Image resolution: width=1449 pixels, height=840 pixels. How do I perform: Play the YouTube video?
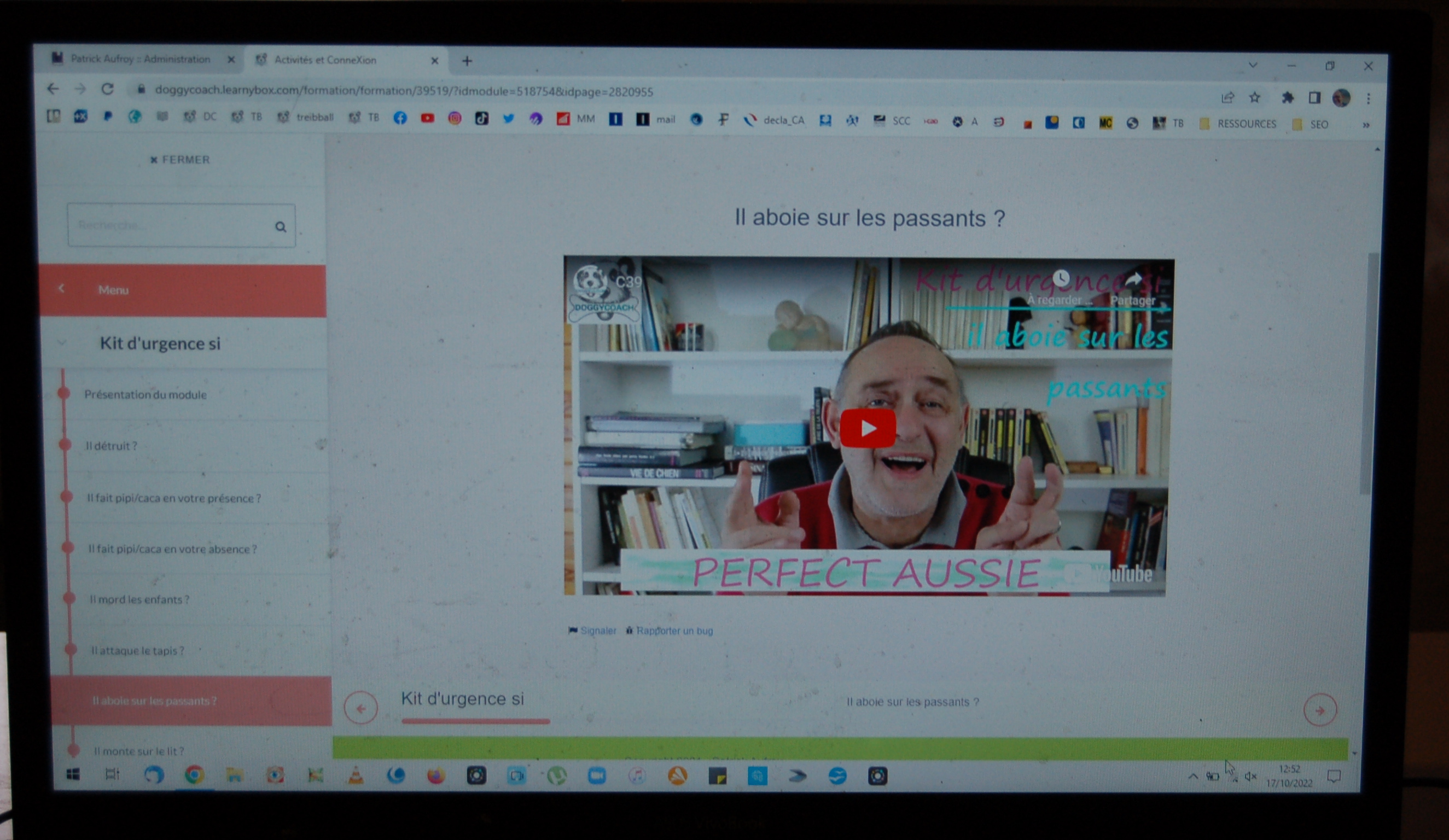click(x=867, y=428)
